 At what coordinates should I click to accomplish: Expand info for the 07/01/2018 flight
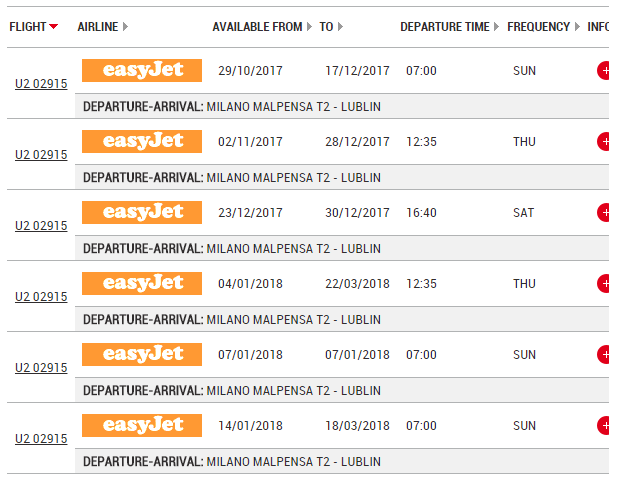[604, 355]
